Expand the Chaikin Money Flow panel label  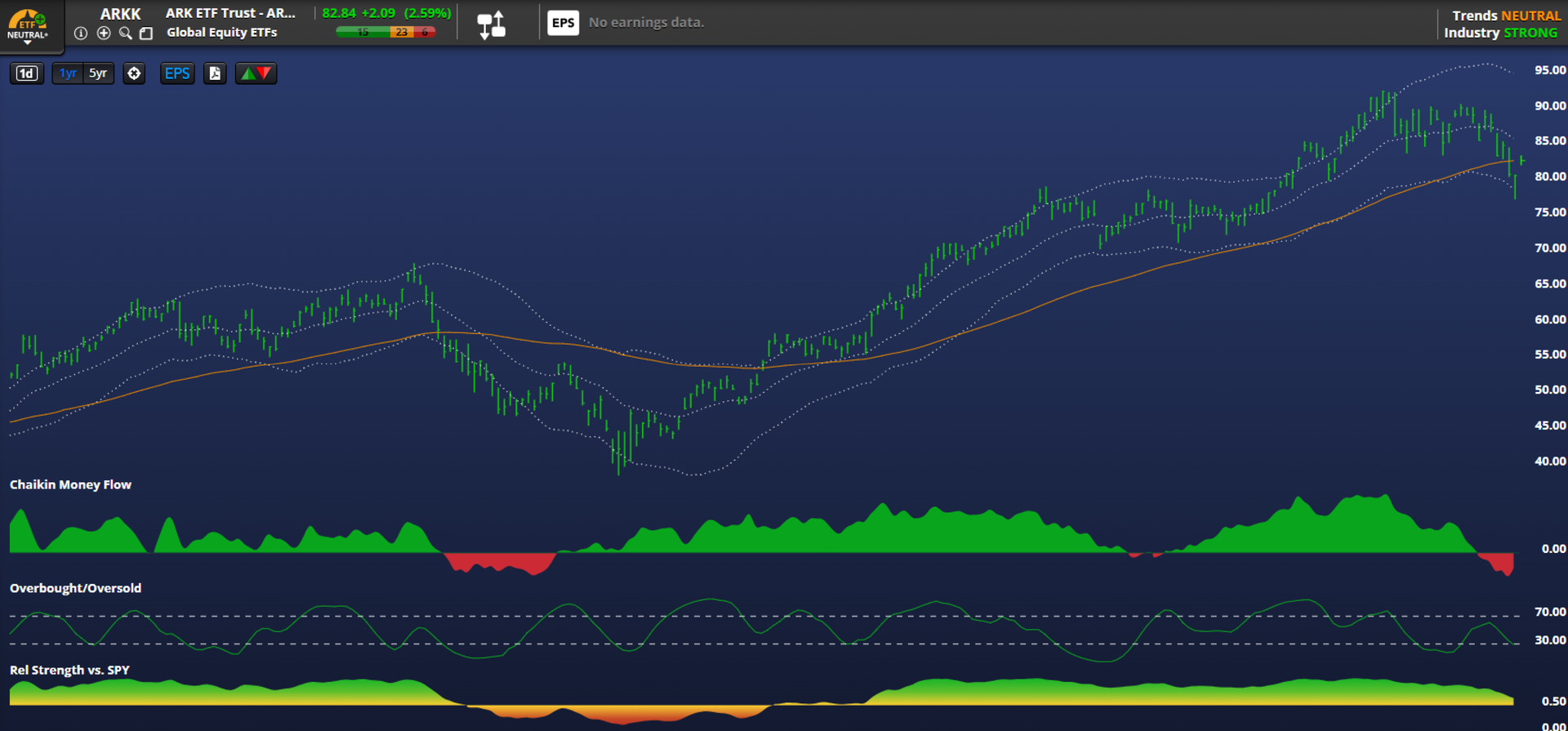coord(70,484)
